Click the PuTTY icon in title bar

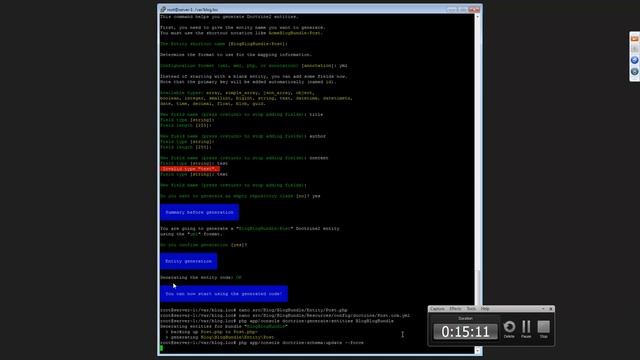tap(163, 9)
